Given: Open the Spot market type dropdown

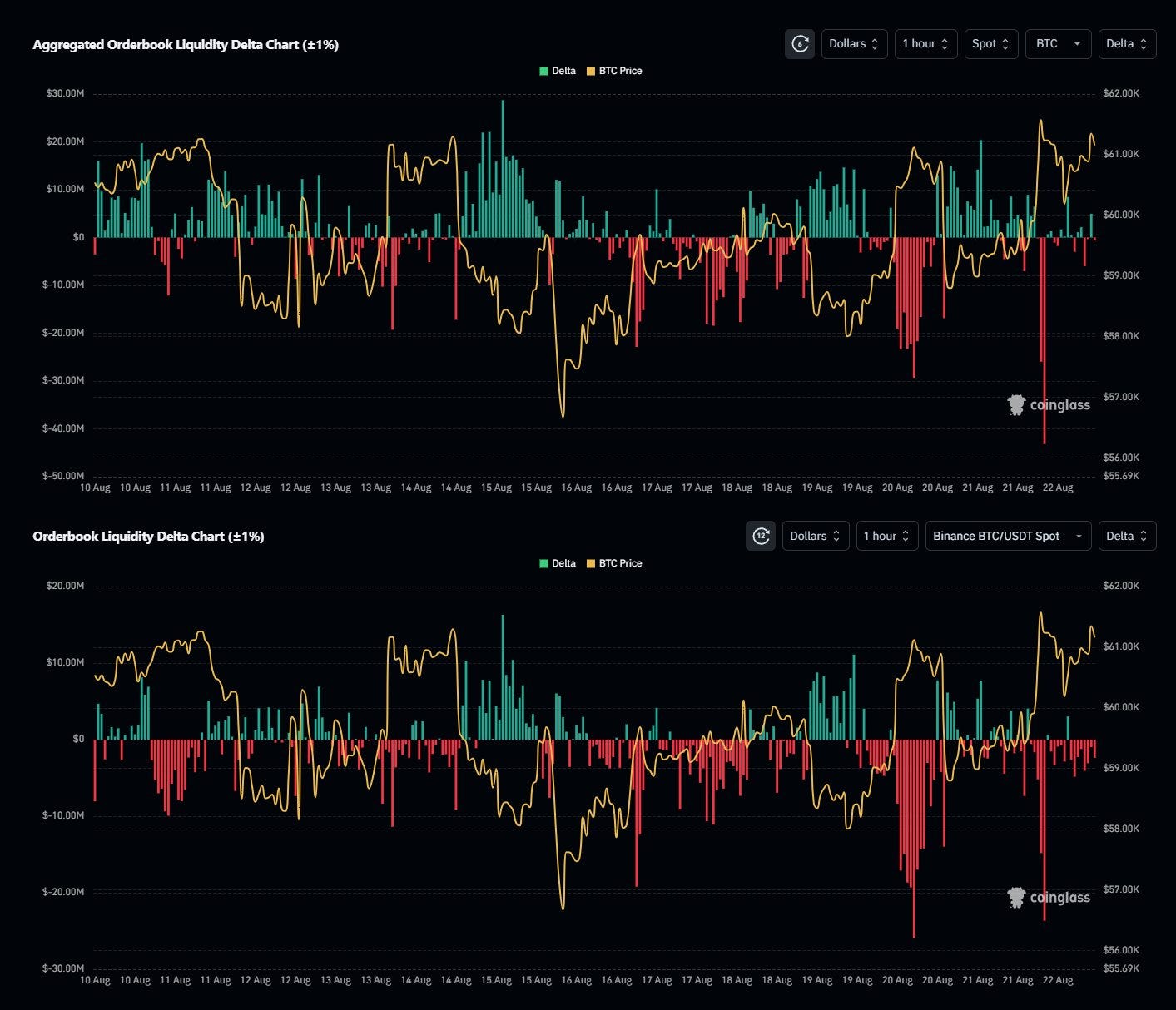Looking at the screenshot, I should click(991, 44).
